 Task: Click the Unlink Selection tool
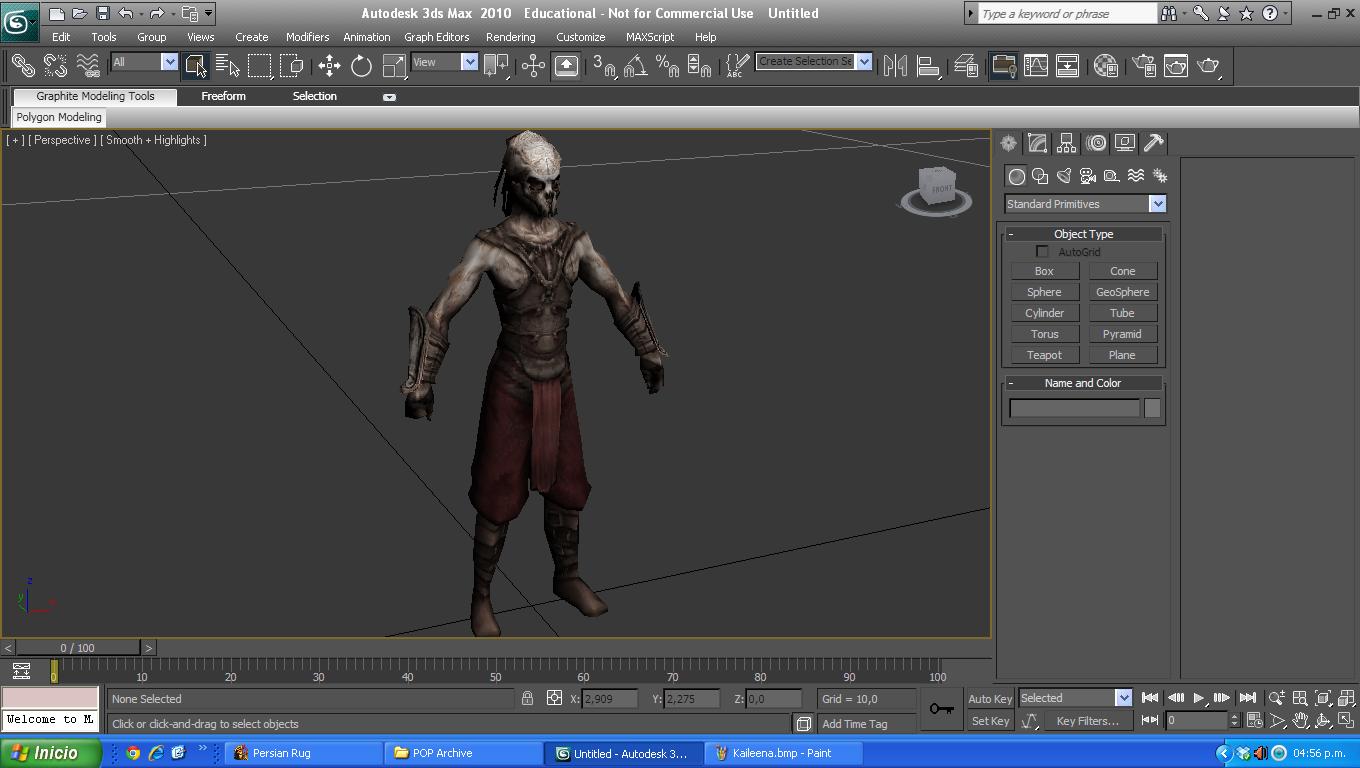[x=55, y=66]
